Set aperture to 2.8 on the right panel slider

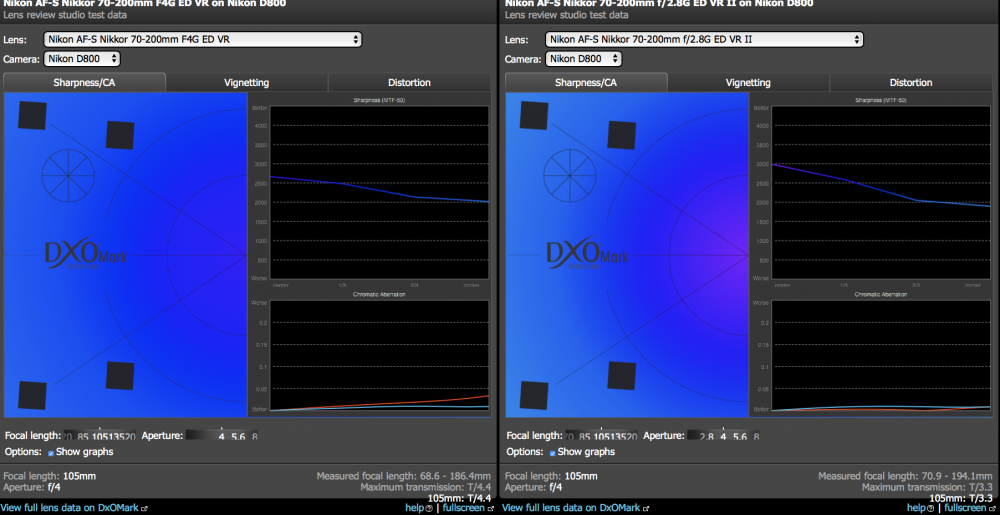tap(706, 437)
